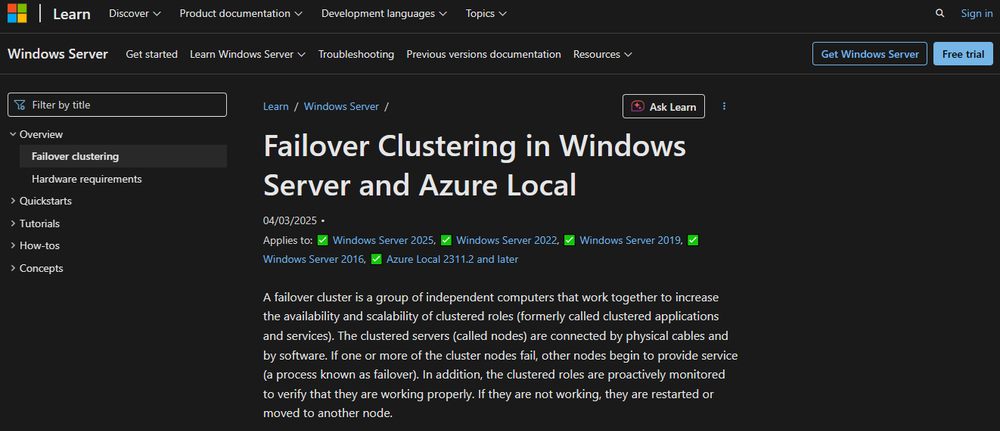Screen dimensions: 1000x431
Task: Click the Learn breadcrumb link
Action: 276,106
